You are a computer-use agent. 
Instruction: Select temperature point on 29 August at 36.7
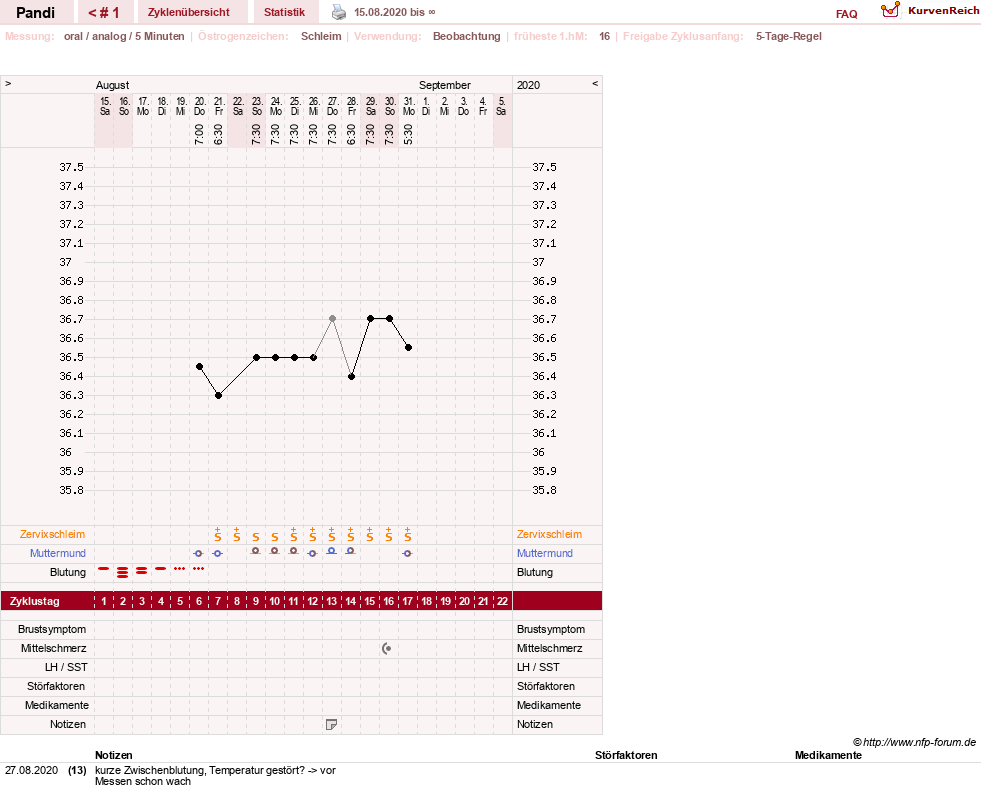pyautogui.click(x=370, y=319)
